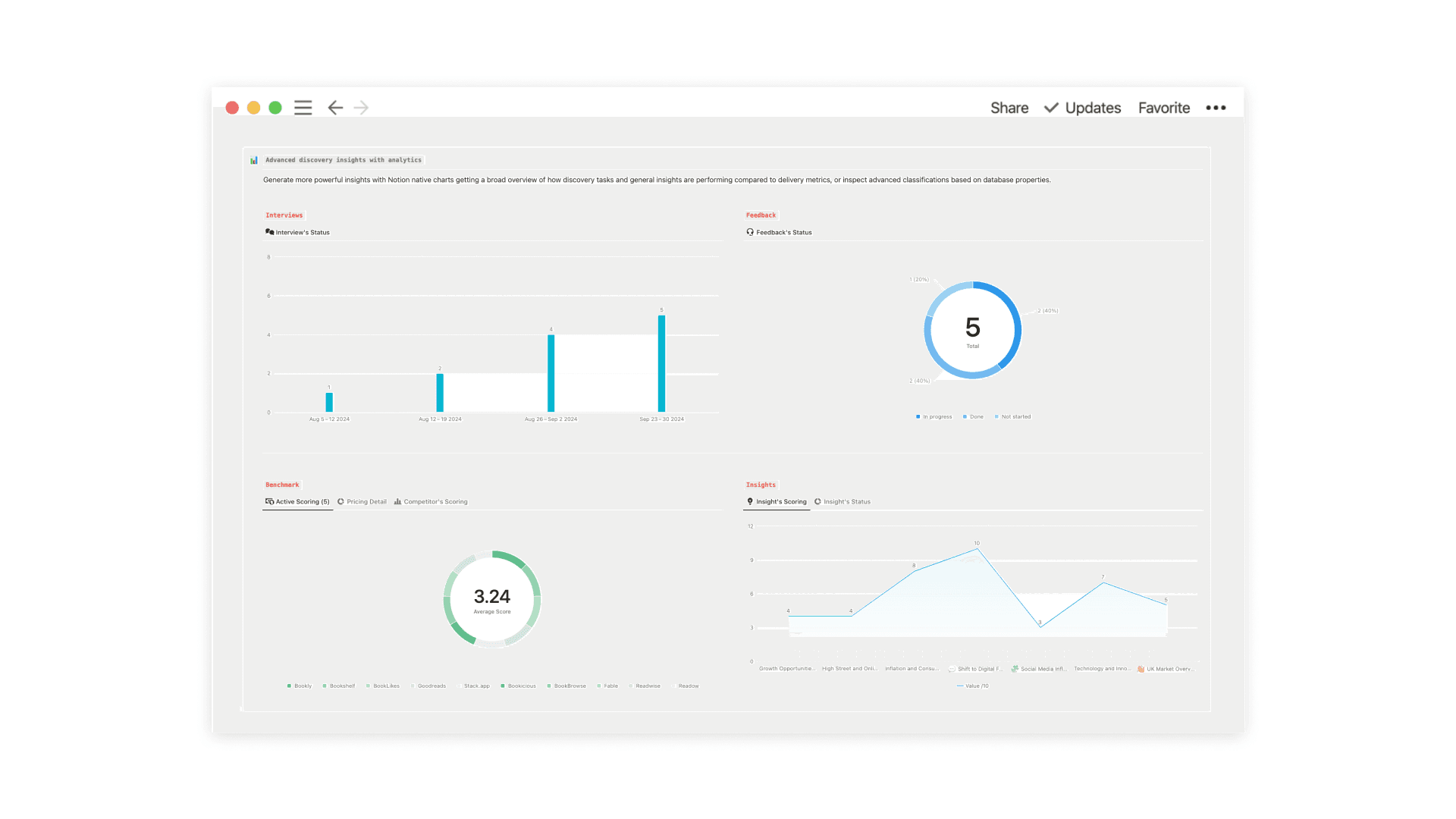Click the 3.24 Average Score donut center
Screen dimensions: 1456x819
492,600
